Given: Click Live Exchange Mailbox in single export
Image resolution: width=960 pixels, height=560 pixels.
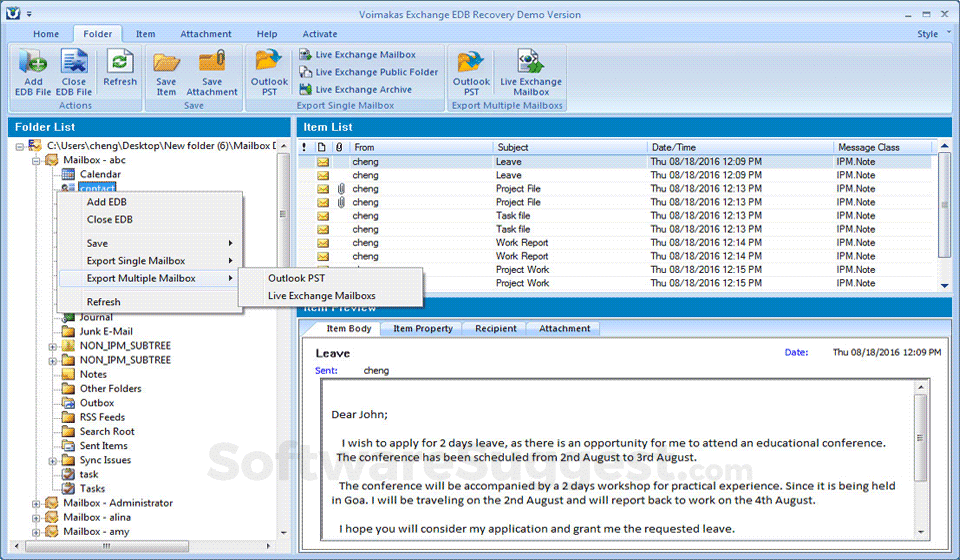Looking at the screenshot, I should (x=358, y=54).
